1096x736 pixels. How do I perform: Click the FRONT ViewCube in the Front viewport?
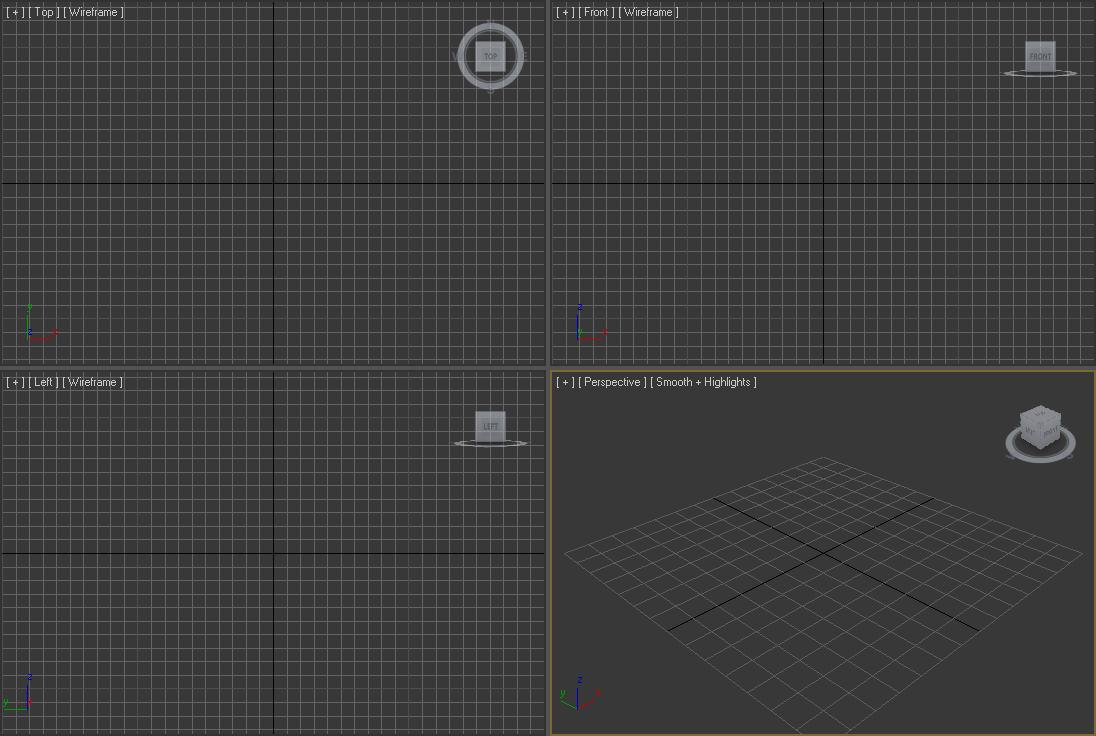[x=1040, y=57]
